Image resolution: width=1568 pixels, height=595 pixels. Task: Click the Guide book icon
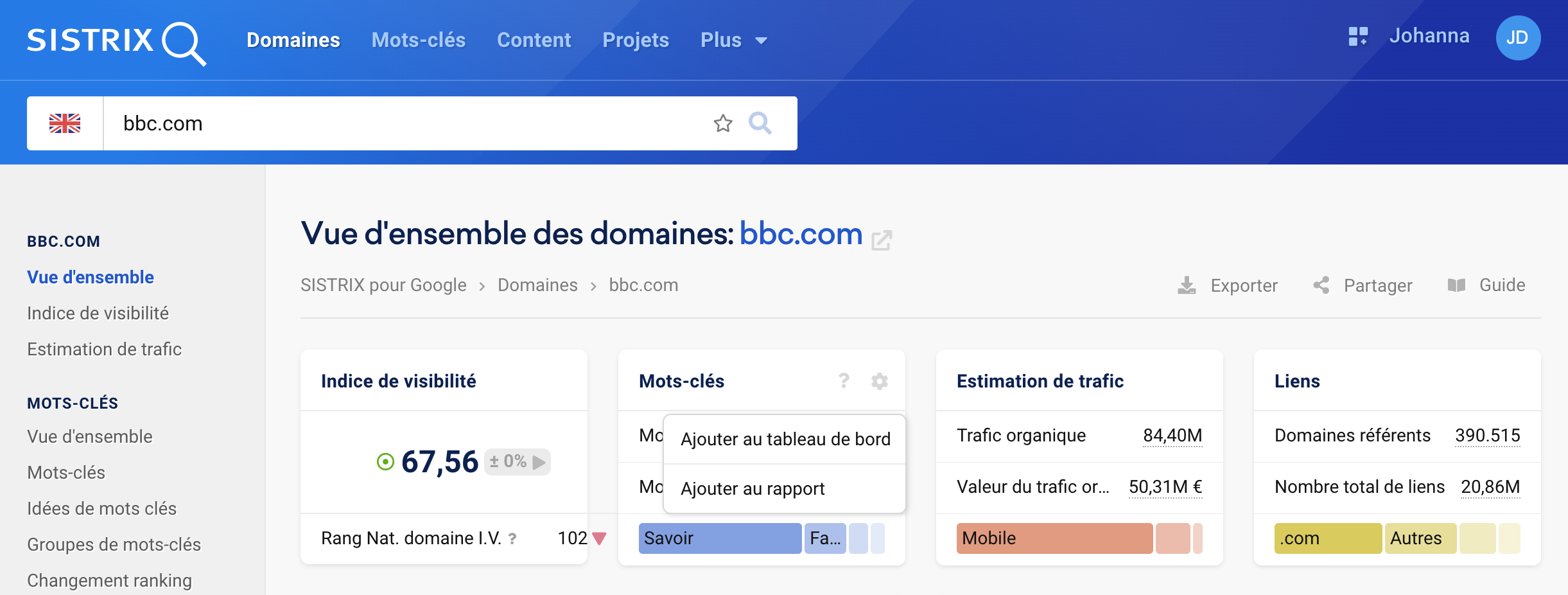pyautogui.click(x=1456, y=285)
